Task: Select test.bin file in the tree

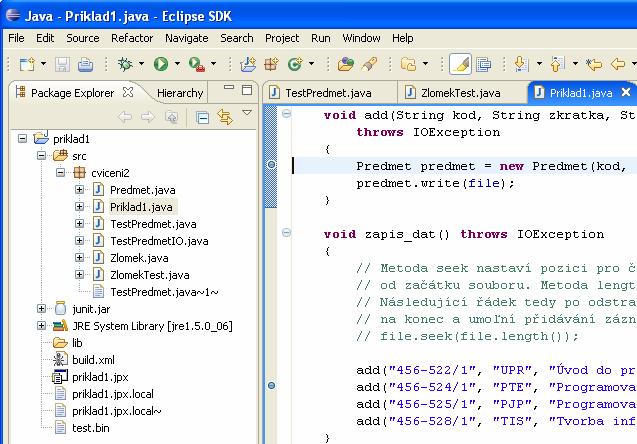Action: [x=91, y=428]
